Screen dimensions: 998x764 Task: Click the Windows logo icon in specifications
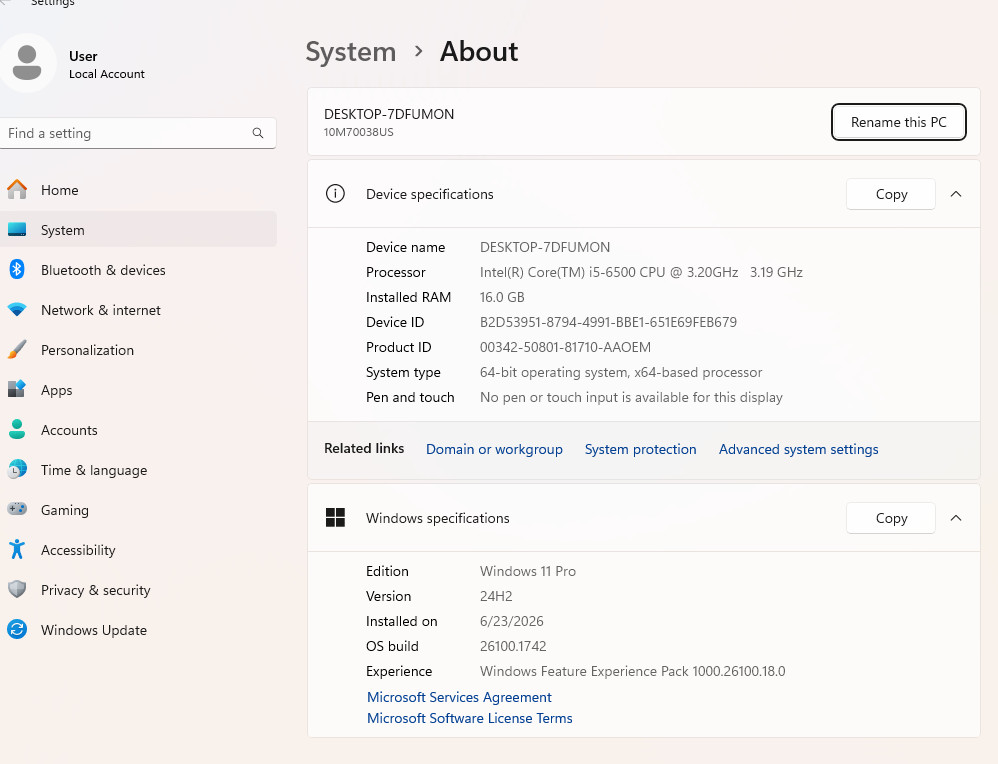335,518
